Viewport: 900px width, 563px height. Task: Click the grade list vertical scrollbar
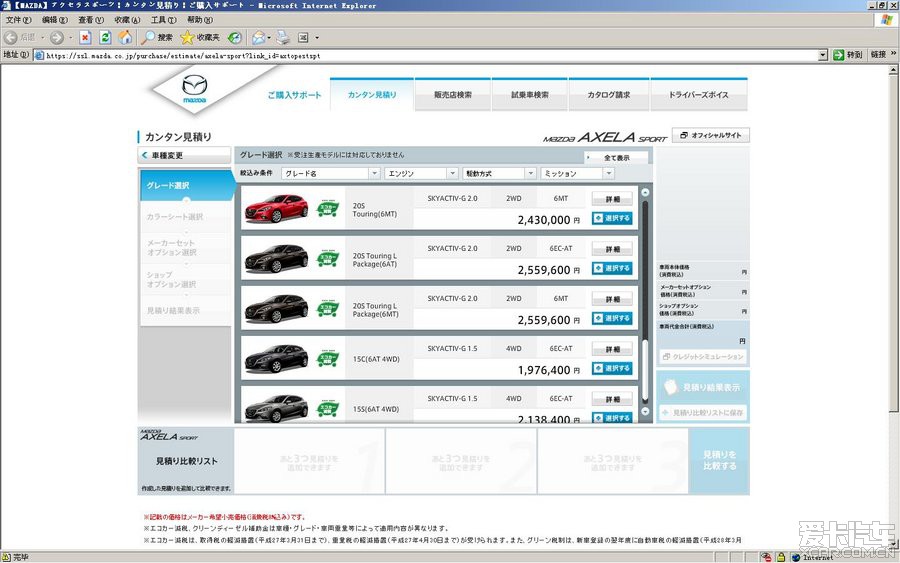click(645, 301)
